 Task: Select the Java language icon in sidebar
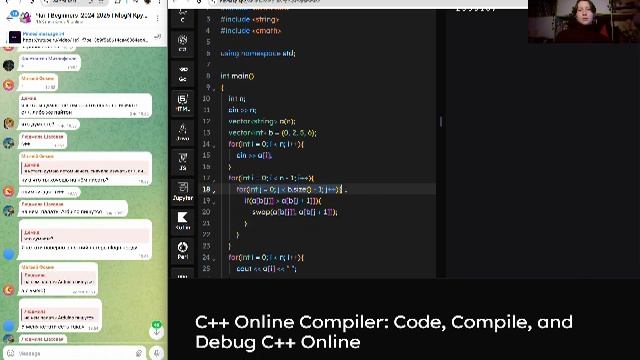point(182,132)
